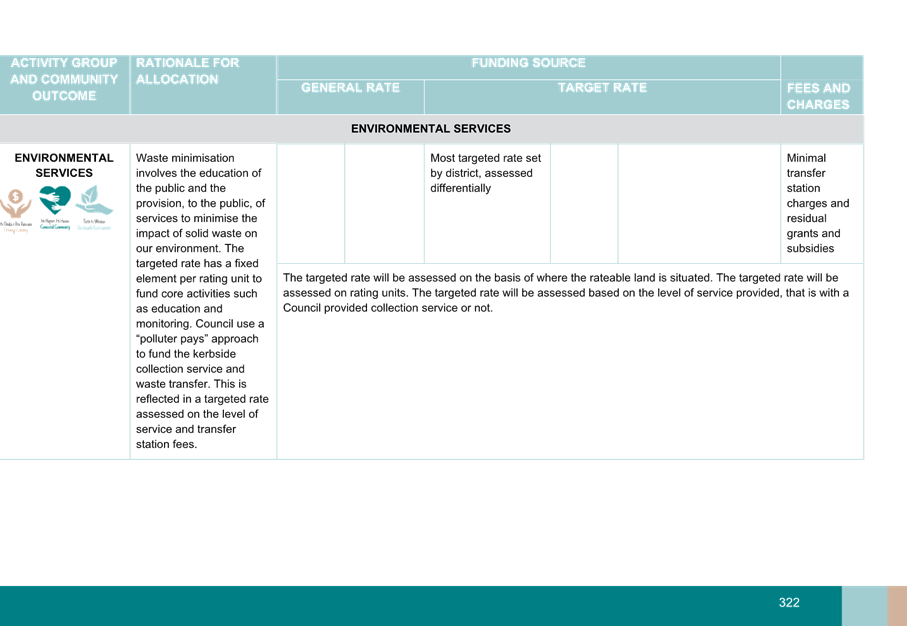Click the Waste minimisation rationale paragraph

202,300
